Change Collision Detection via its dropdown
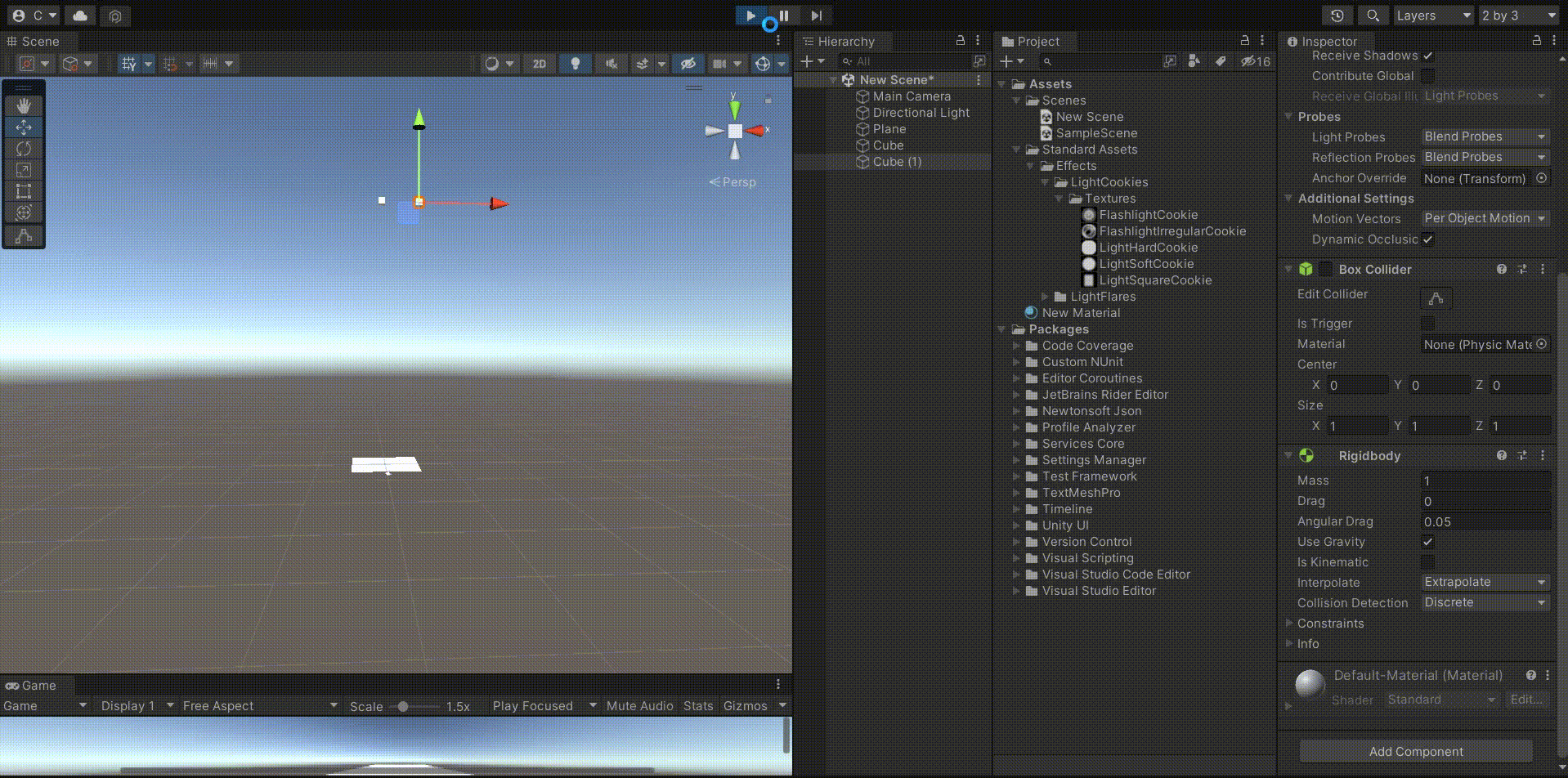The image size is (1568, 778). (x=1485, y=602)
